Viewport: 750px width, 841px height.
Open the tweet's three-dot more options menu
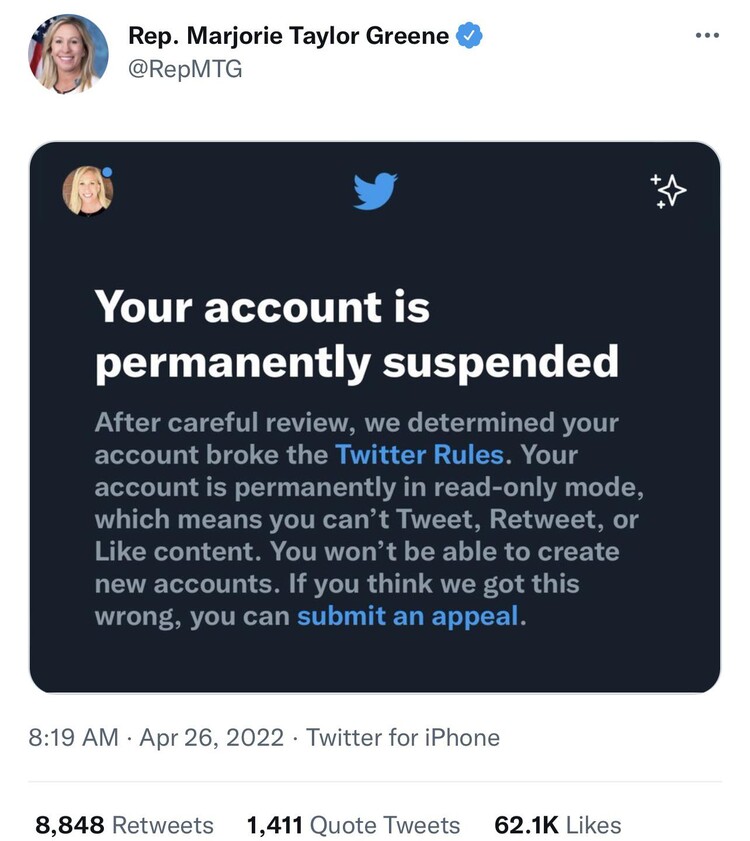point(707,34)
